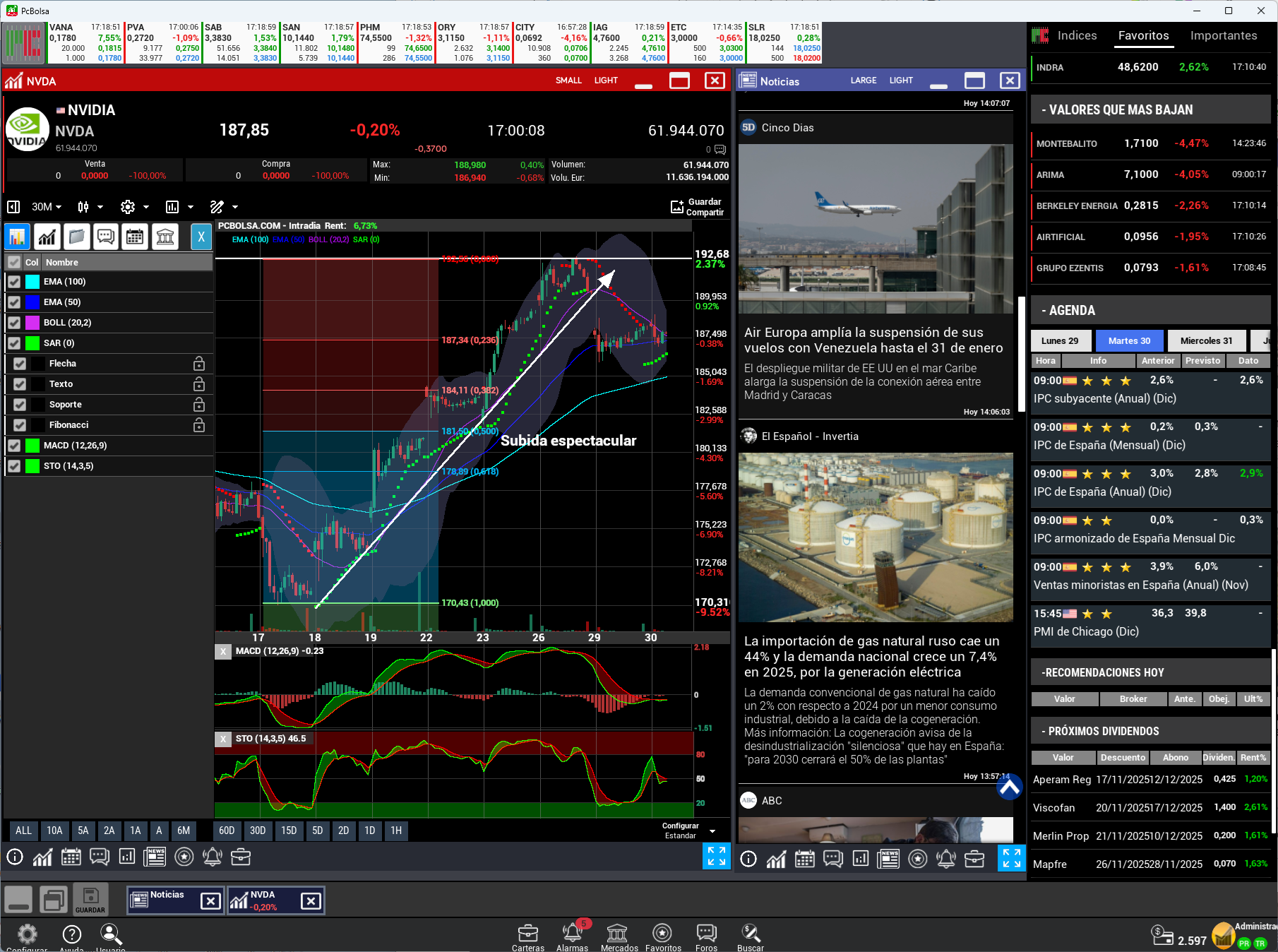
Task: Select the Miercoles 31 agenda tab
Action: [x=1206, y=340]
